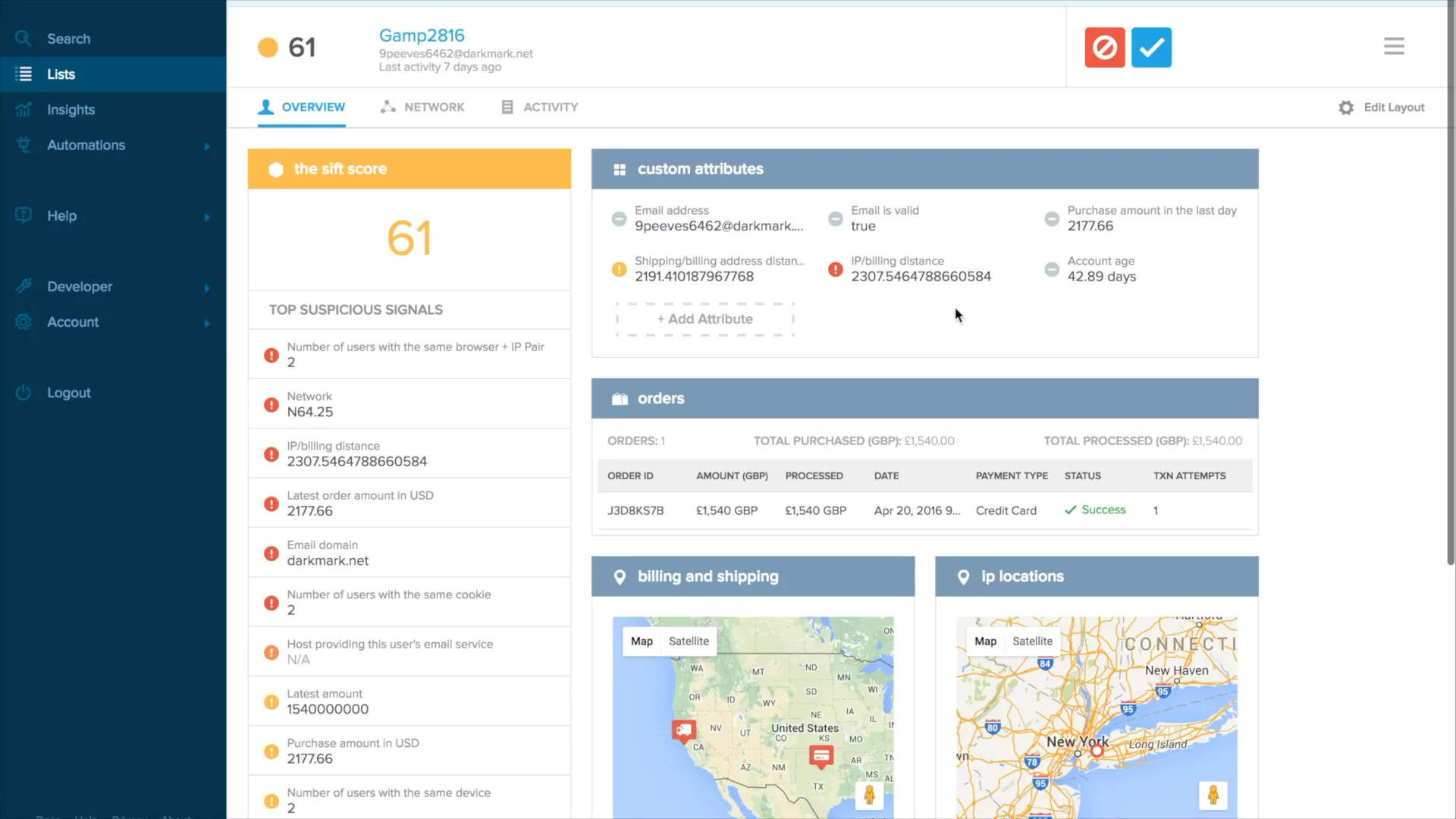
Task: Click Street View pegman on ip locations map
Action: (1213, 795)
